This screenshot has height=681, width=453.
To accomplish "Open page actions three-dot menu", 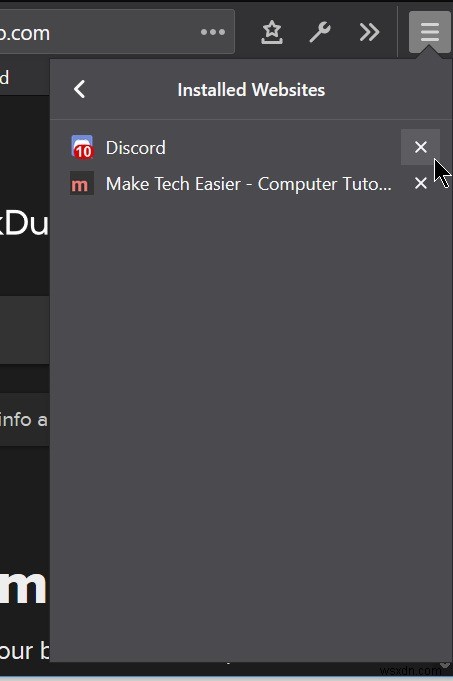I will (x=213, y=32).
